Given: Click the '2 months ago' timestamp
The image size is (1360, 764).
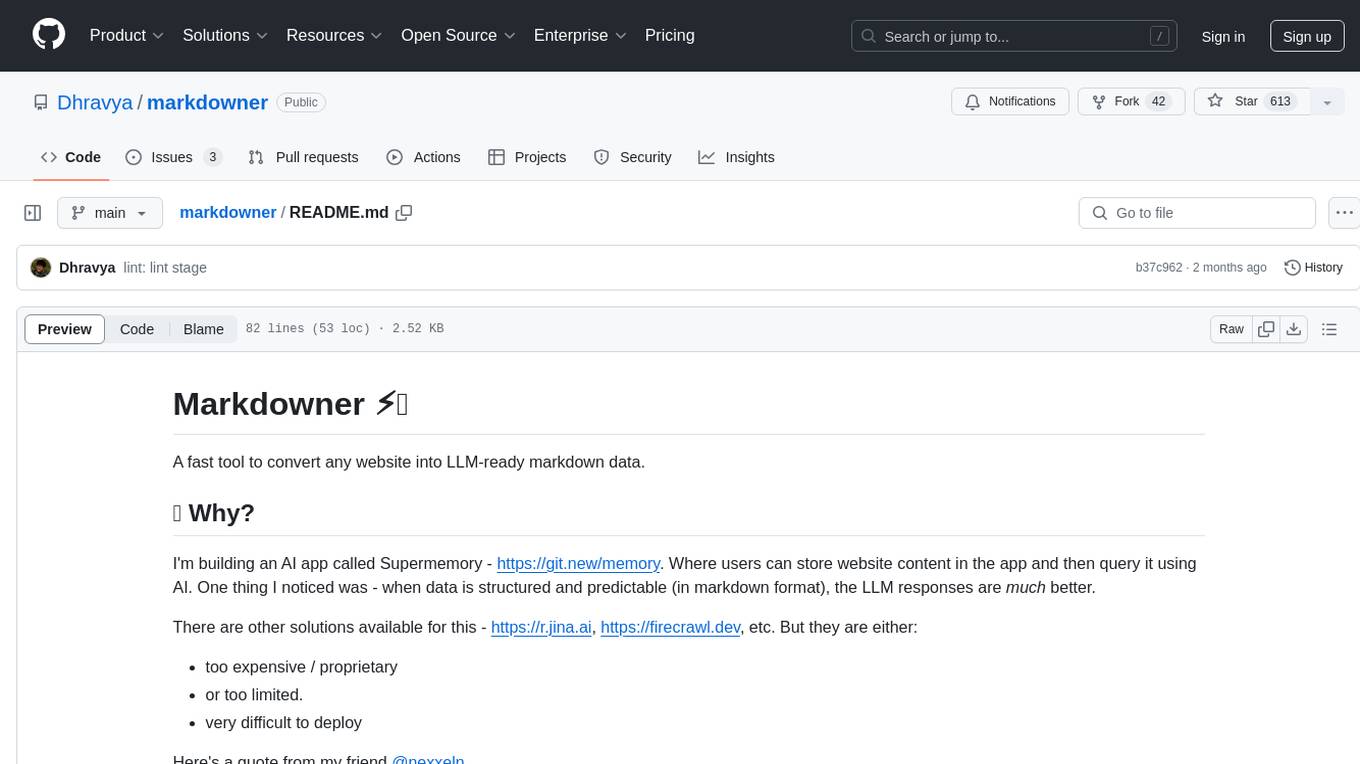Looking at the screenshot, I should pyautogui.click(x=1230, y=268).
